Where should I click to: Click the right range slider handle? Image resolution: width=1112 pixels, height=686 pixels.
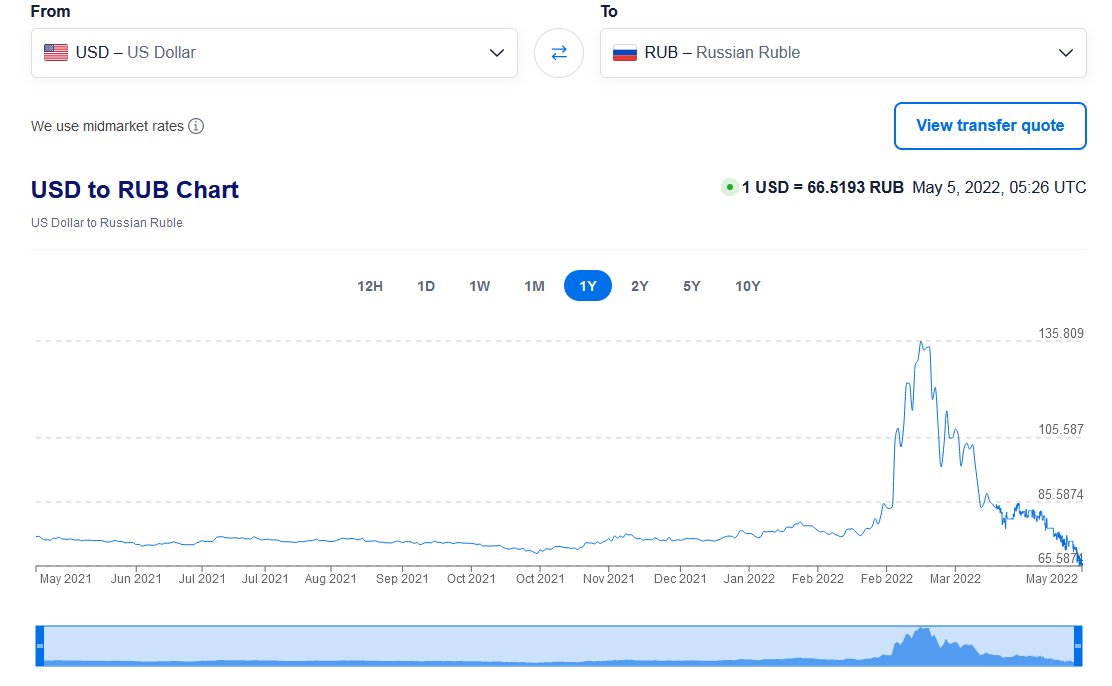(1078, 645)
